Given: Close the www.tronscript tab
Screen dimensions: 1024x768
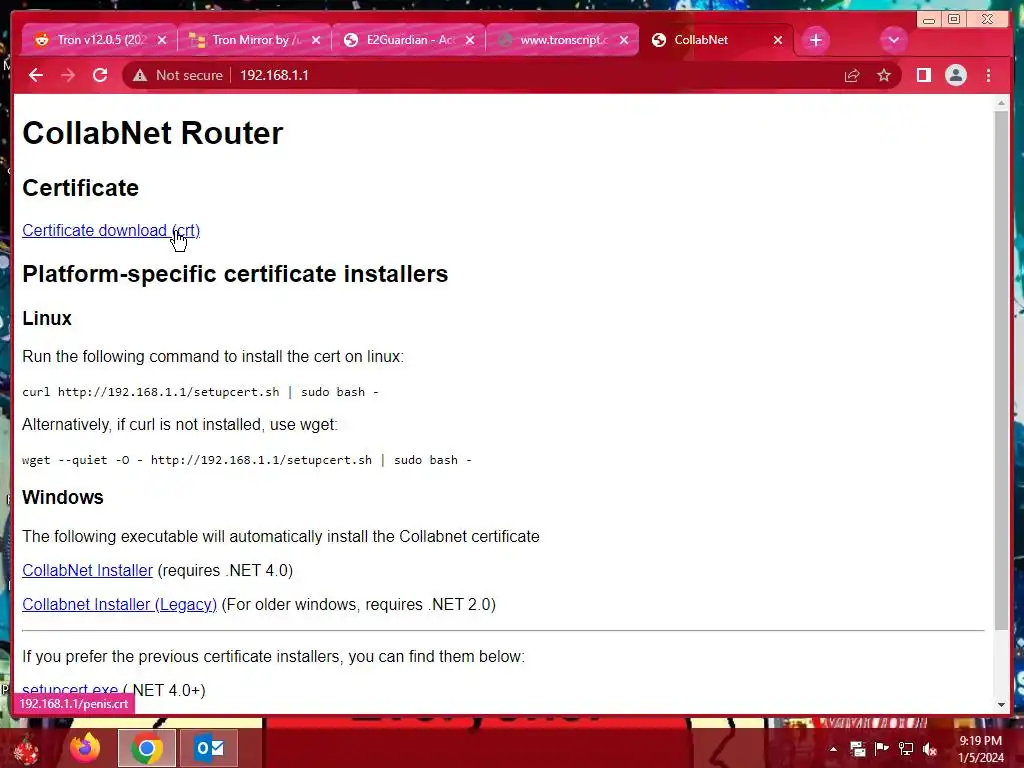Looking at the screenshot, I should [624, 40].
